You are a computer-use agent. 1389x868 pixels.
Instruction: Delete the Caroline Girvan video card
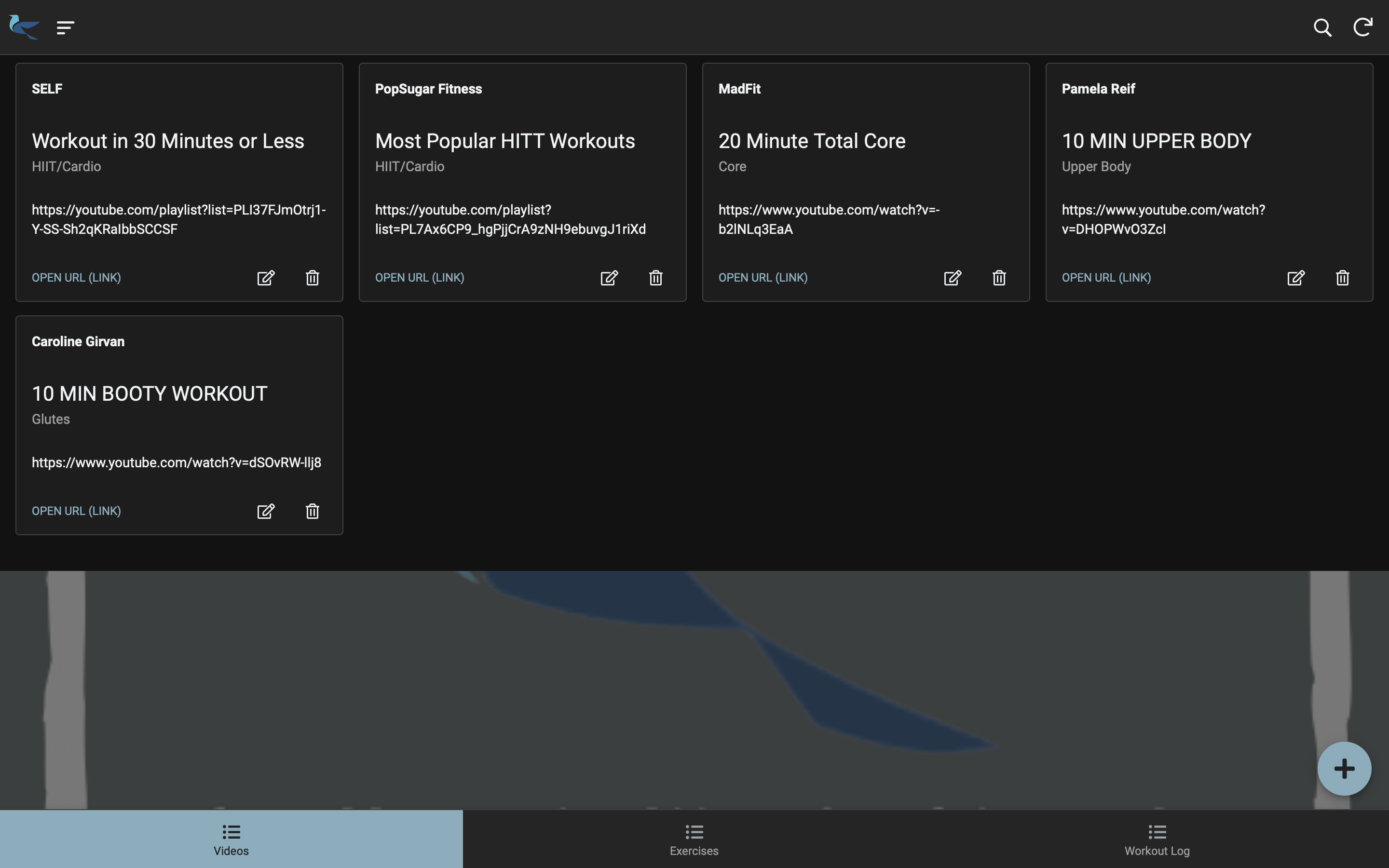click(x=312, y=511)
